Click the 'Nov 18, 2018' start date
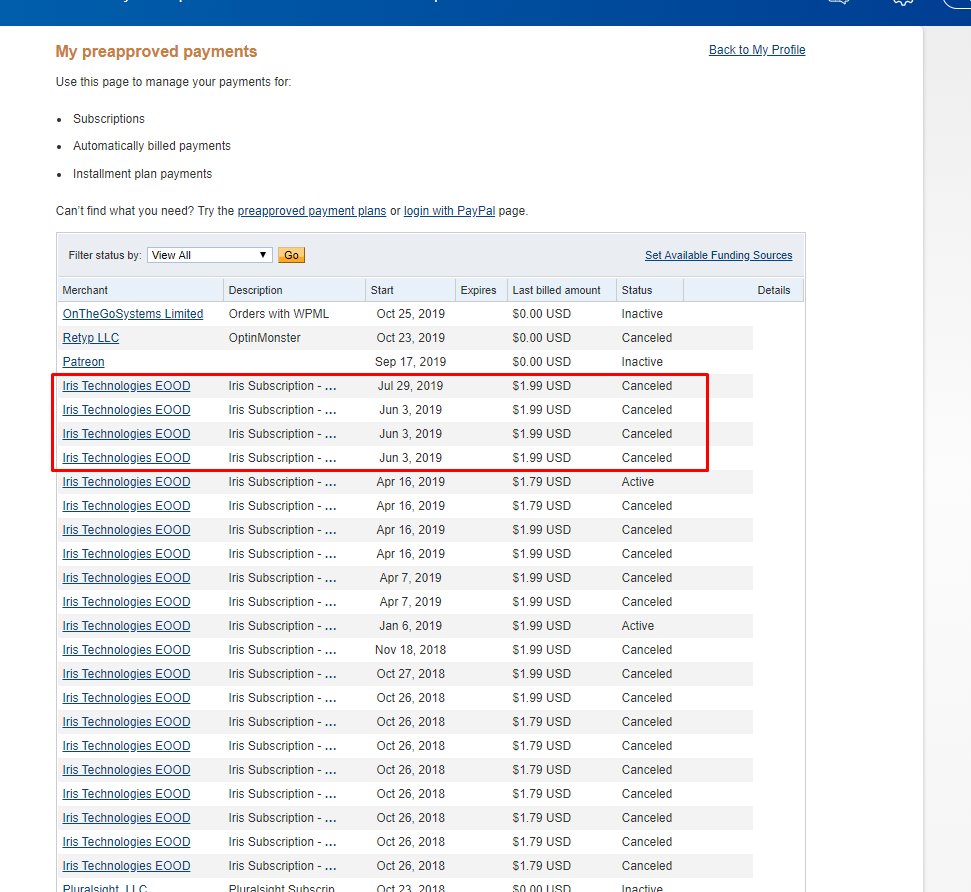This screenshot has height=892, width=971. coord(411,650)
